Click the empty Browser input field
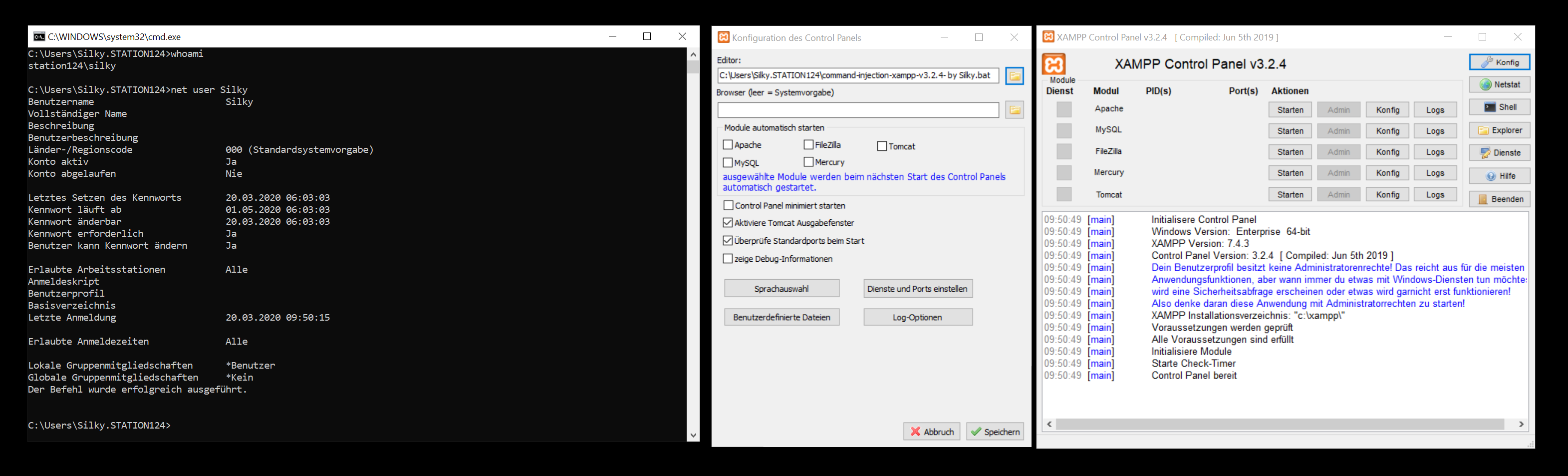 tap(858, 110)
